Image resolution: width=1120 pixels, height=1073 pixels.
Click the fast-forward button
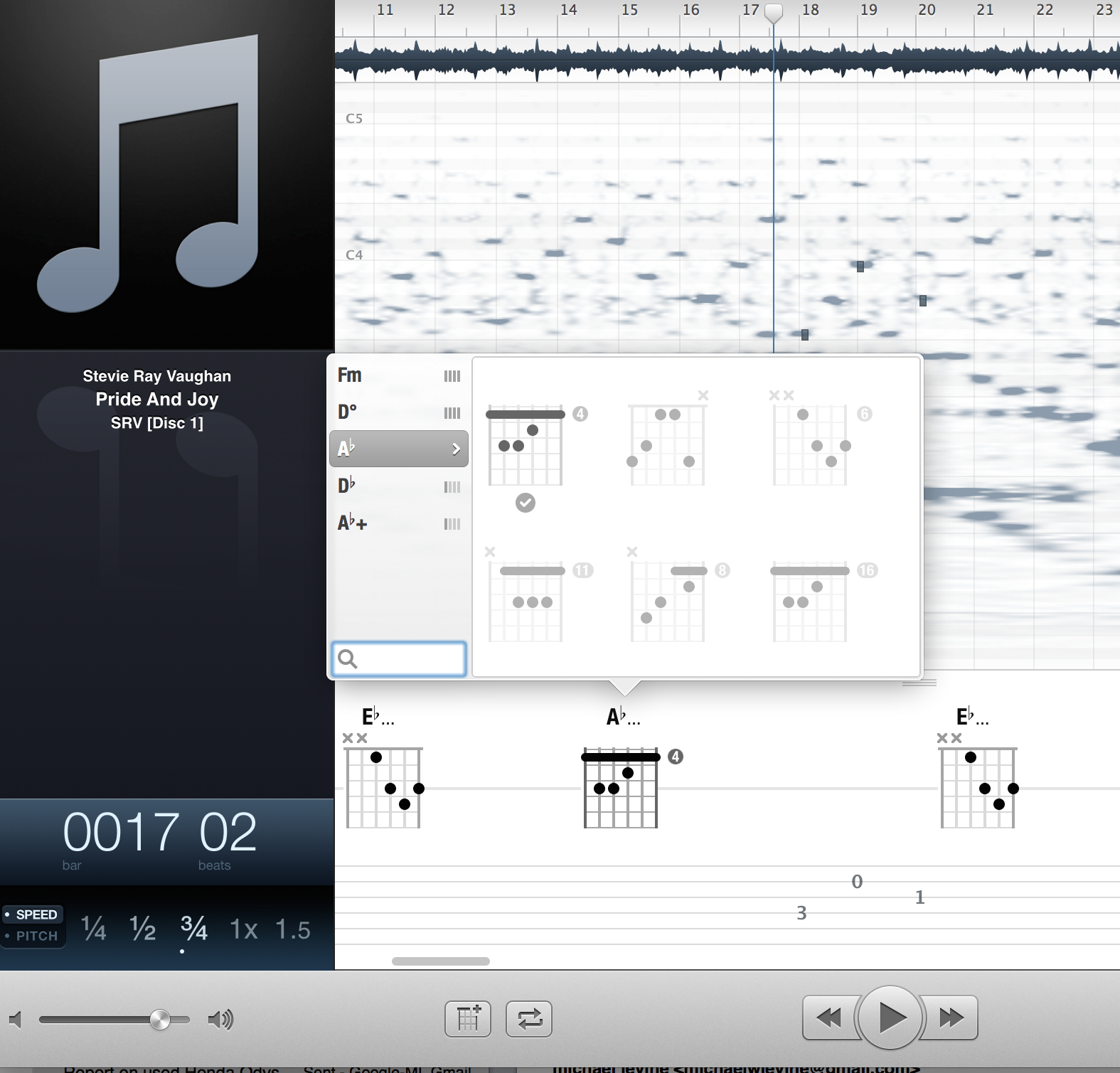(951, 1018)
